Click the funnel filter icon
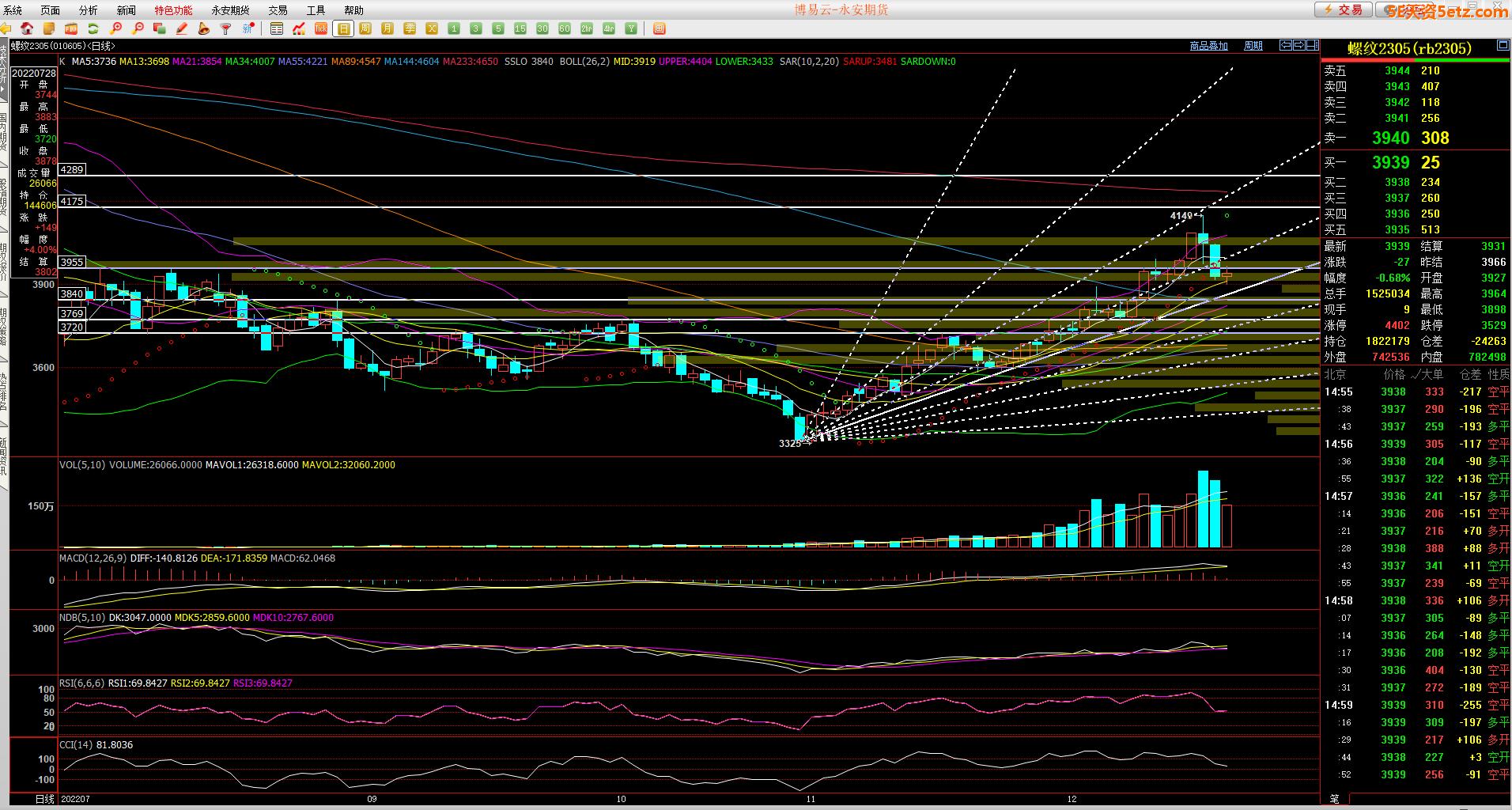Image resolution: width=1512 pixels, height=810 pixels. (x=226, y=28)
